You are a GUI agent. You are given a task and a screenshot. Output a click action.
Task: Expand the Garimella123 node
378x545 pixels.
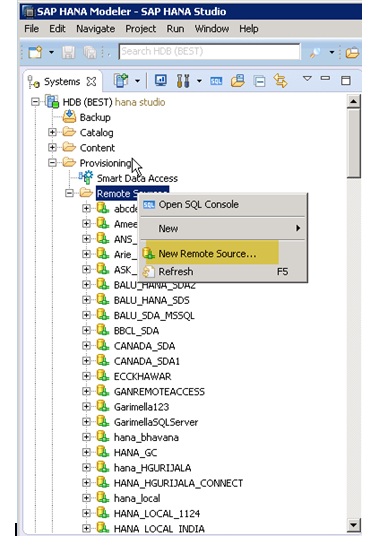point(86,407)
